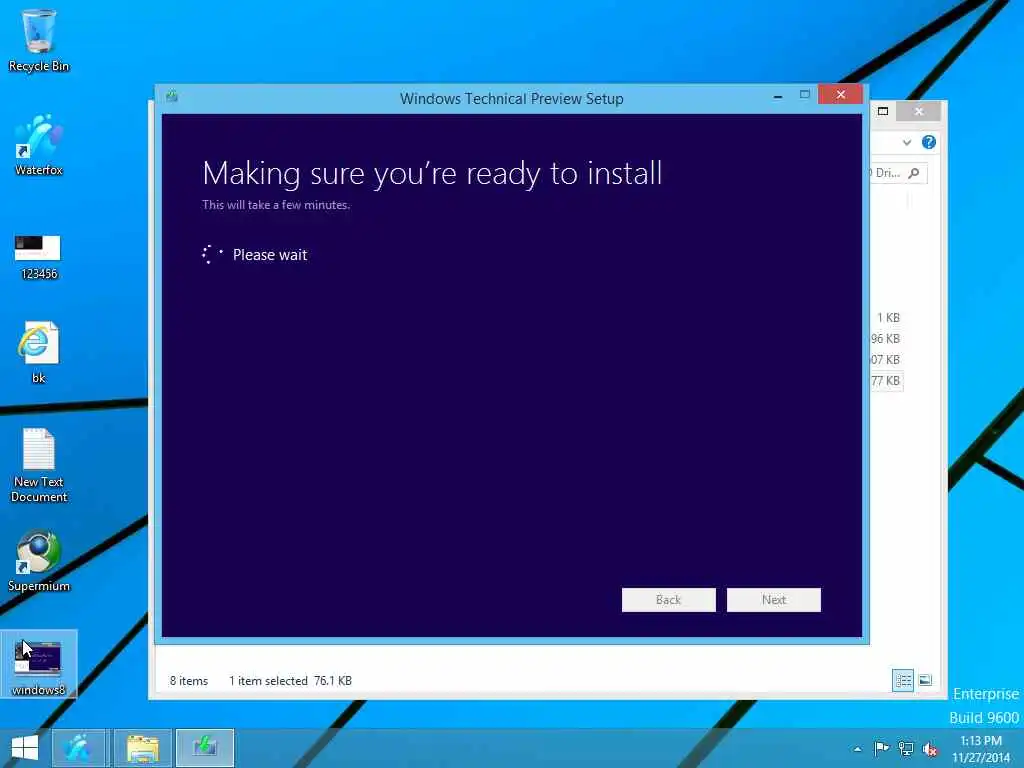
Task: Open the taskbar clock and date
Action: (x=981, y=749)
